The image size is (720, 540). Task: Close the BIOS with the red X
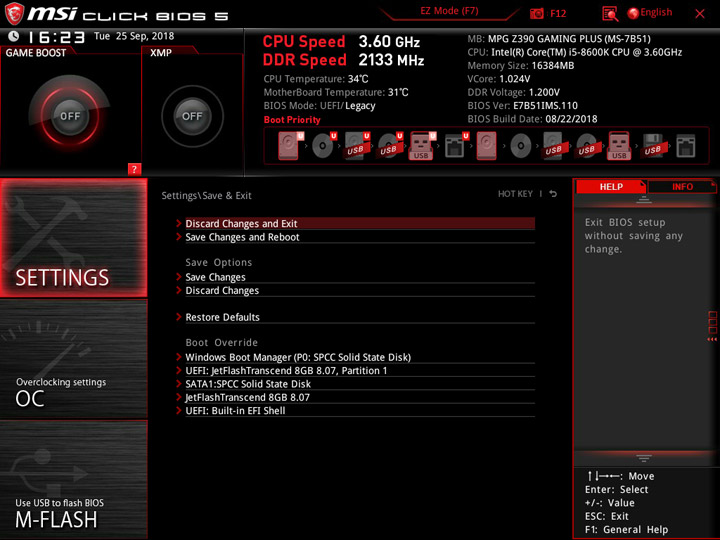click(700, 14)
